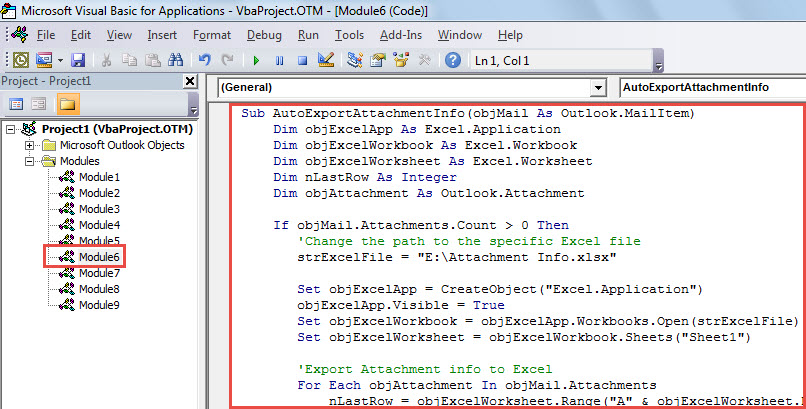Run the macro with green play icon
The width and height of the screenshot is (806, 409).
point(256,61)
